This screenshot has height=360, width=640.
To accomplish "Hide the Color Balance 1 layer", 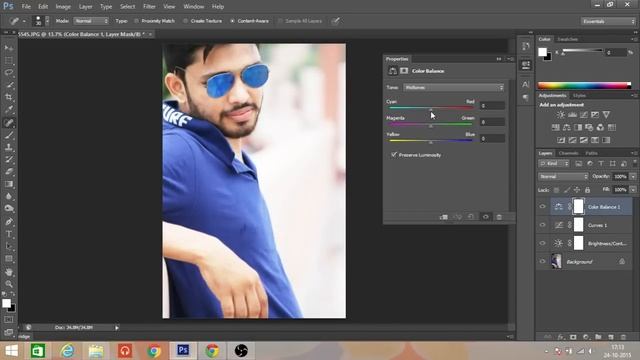I will coord(542,207).
